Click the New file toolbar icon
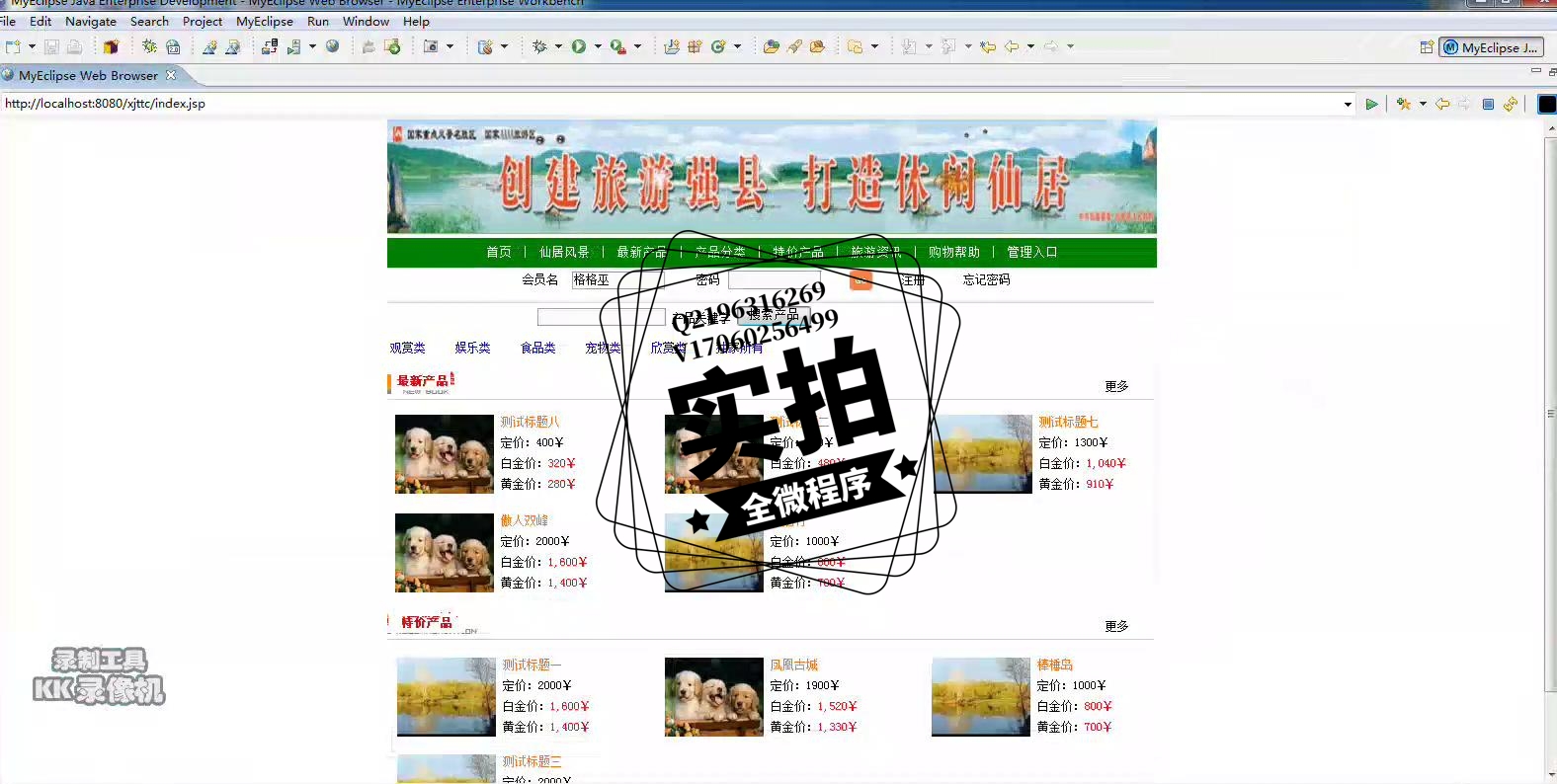This screenshot has height=784, width=1557. [x=13, y=46]
